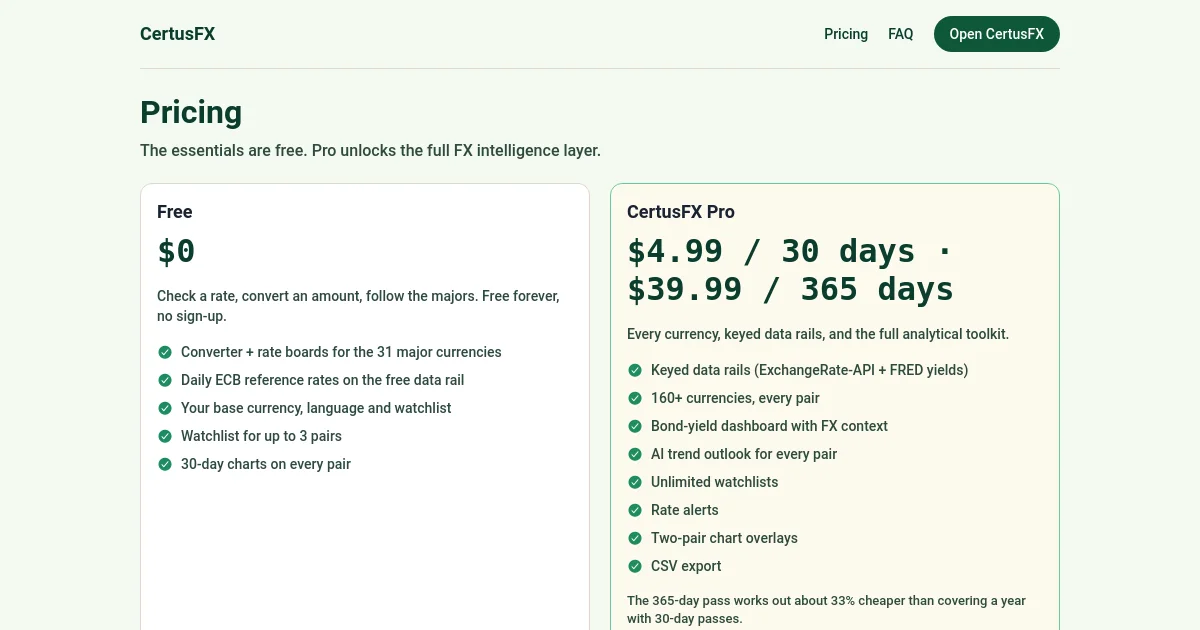Click checkmark icon beside Your base currency
The width and height of the screenshot is (1200, 630).
165,408
